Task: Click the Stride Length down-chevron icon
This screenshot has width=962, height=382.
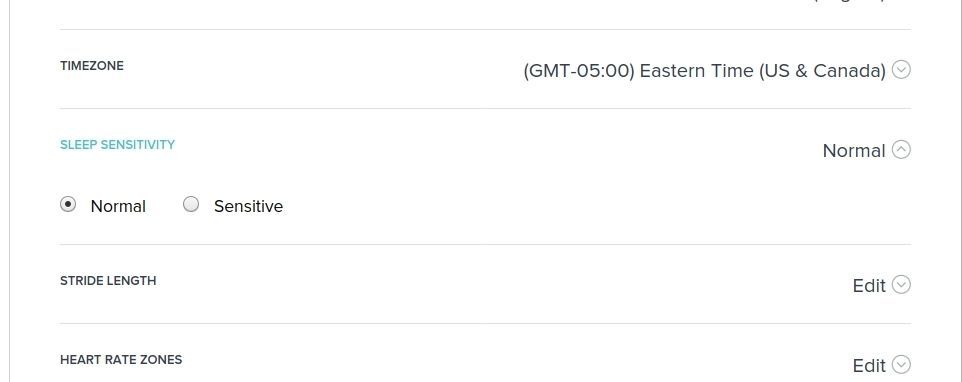Action: [901, 285]
